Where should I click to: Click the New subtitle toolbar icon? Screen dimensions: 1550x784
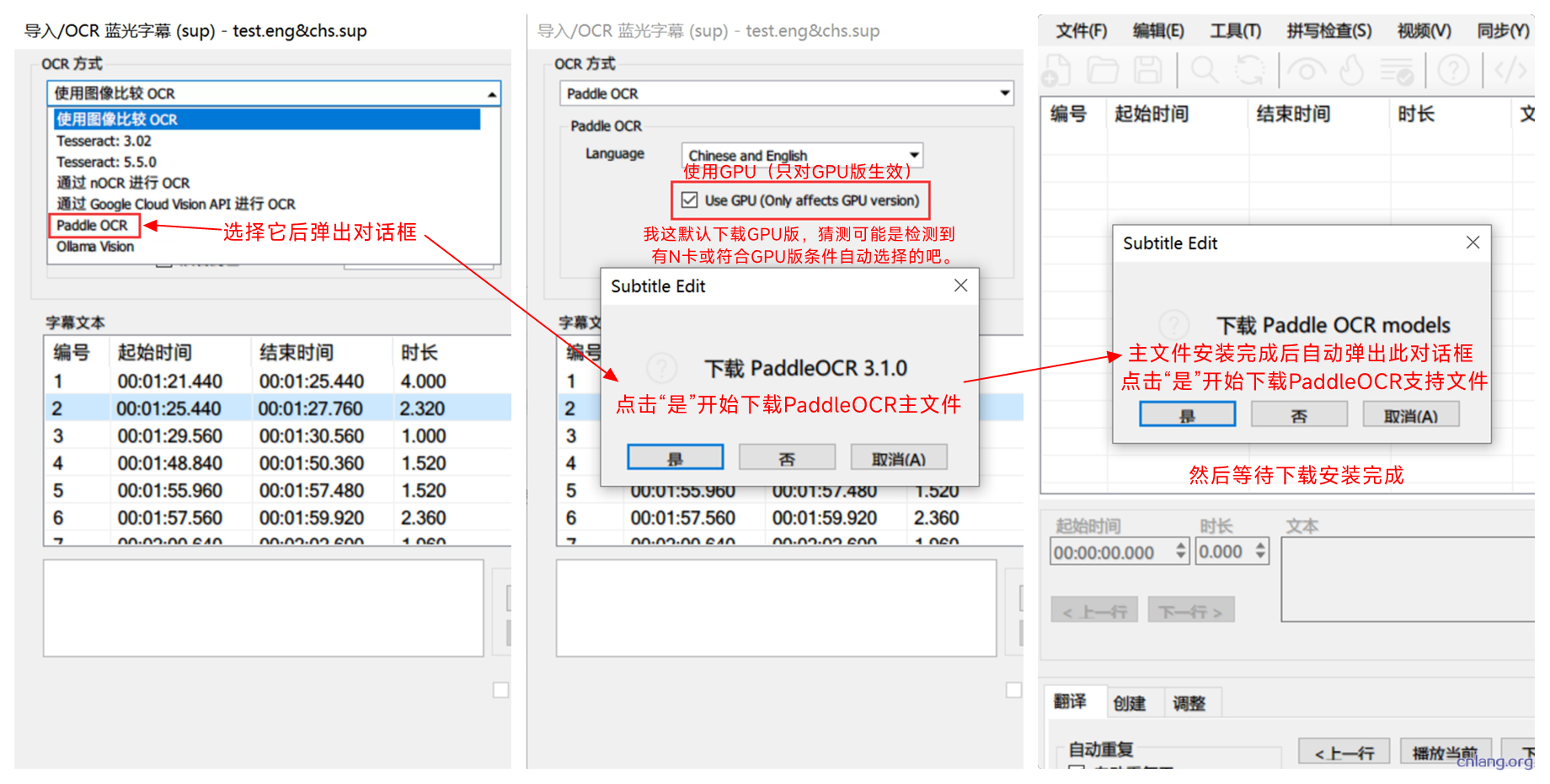[x=1056, y=70]
